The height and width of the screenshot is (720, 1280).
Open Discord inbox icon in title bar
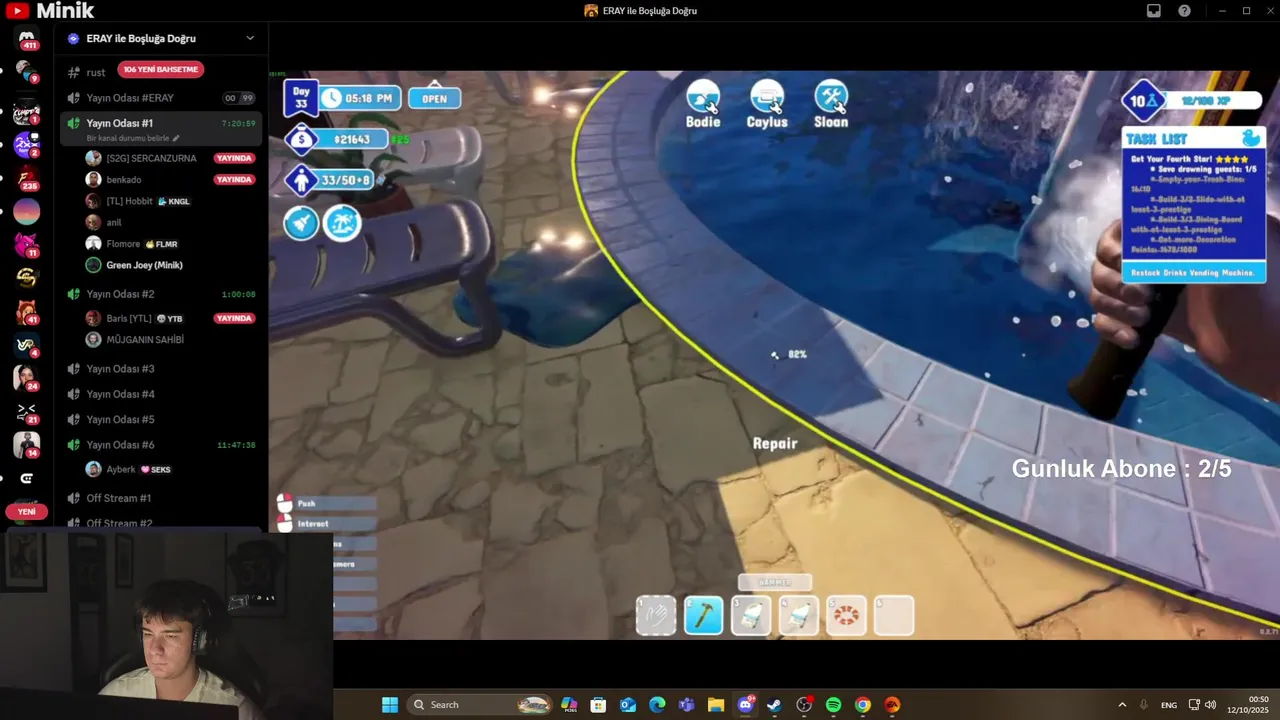(1153, 11)
